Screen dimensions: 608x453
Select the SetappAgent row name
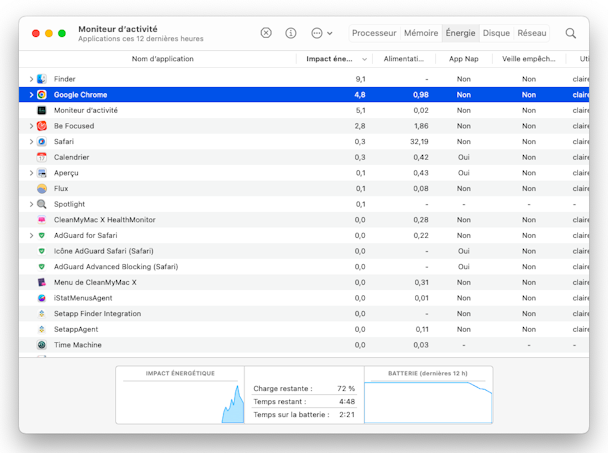[76, 329]
